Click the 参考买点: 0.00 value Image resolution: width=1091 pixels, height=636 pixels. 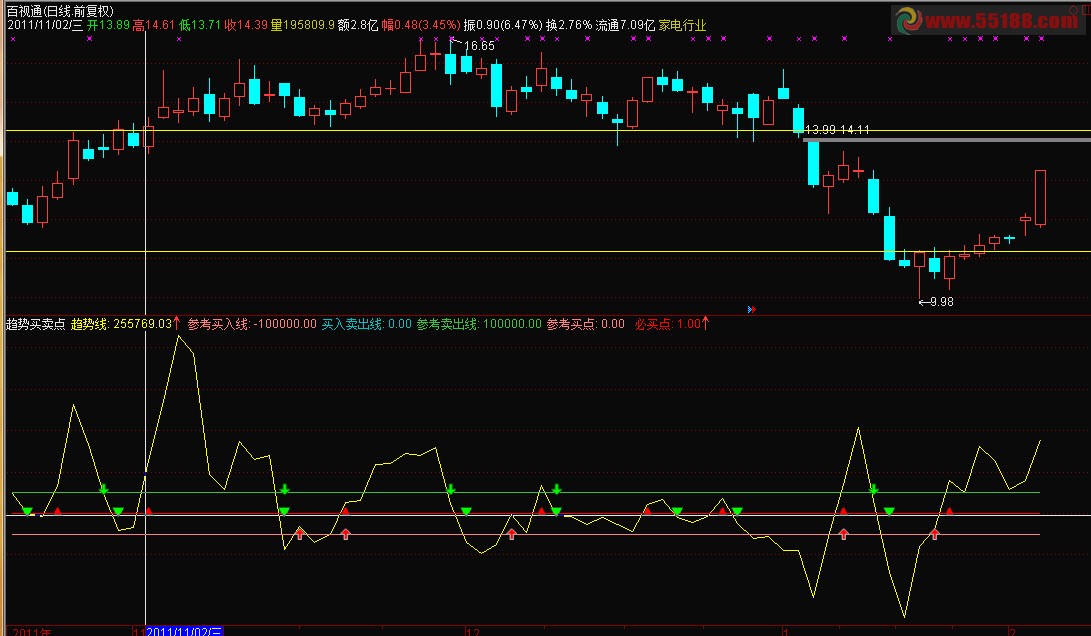coord(585,324)
